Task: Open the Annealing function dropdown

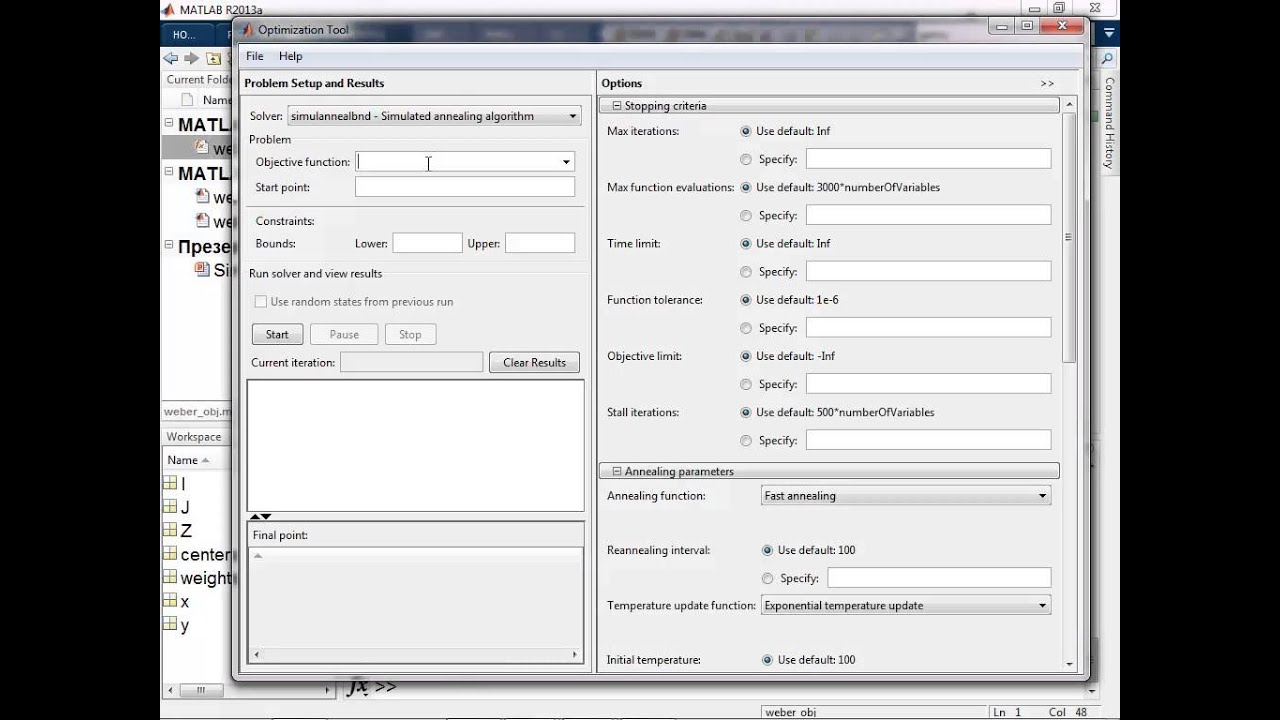Action: (x=906, y=496)
